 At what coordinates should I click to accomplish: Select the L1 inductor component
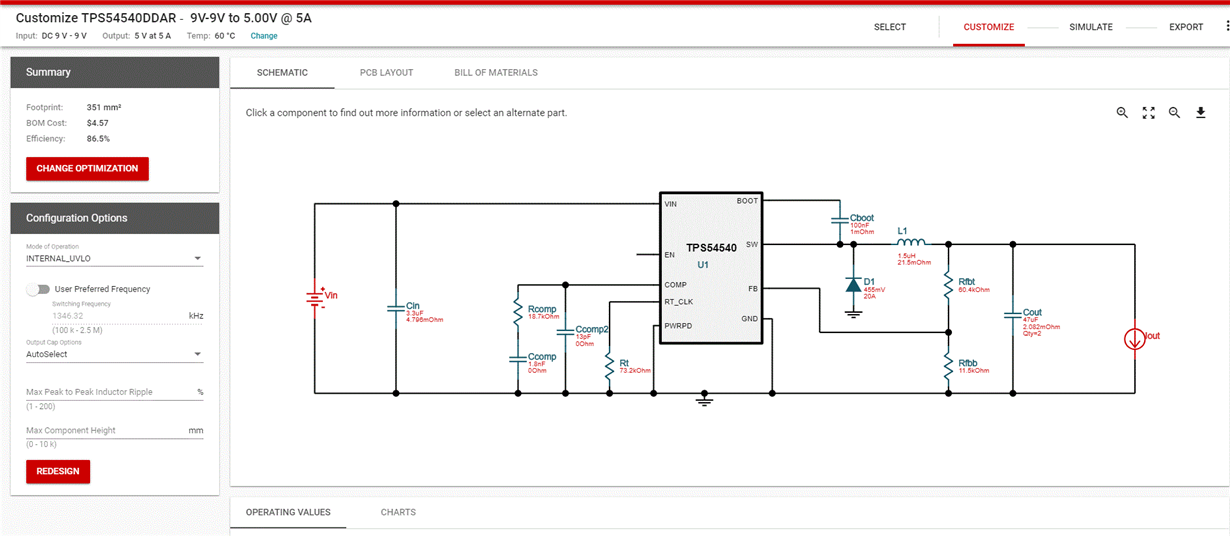[909, 241]
